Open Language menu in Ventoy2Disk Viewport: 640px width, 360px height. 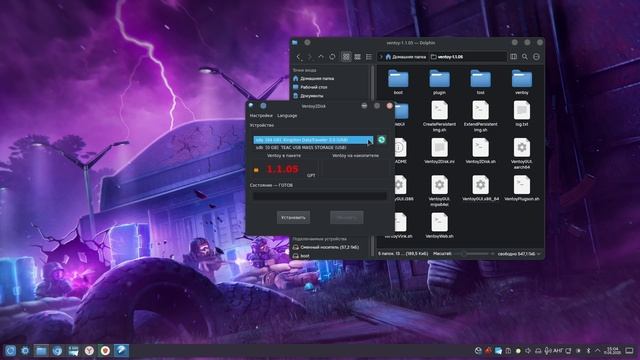[287, 116]
